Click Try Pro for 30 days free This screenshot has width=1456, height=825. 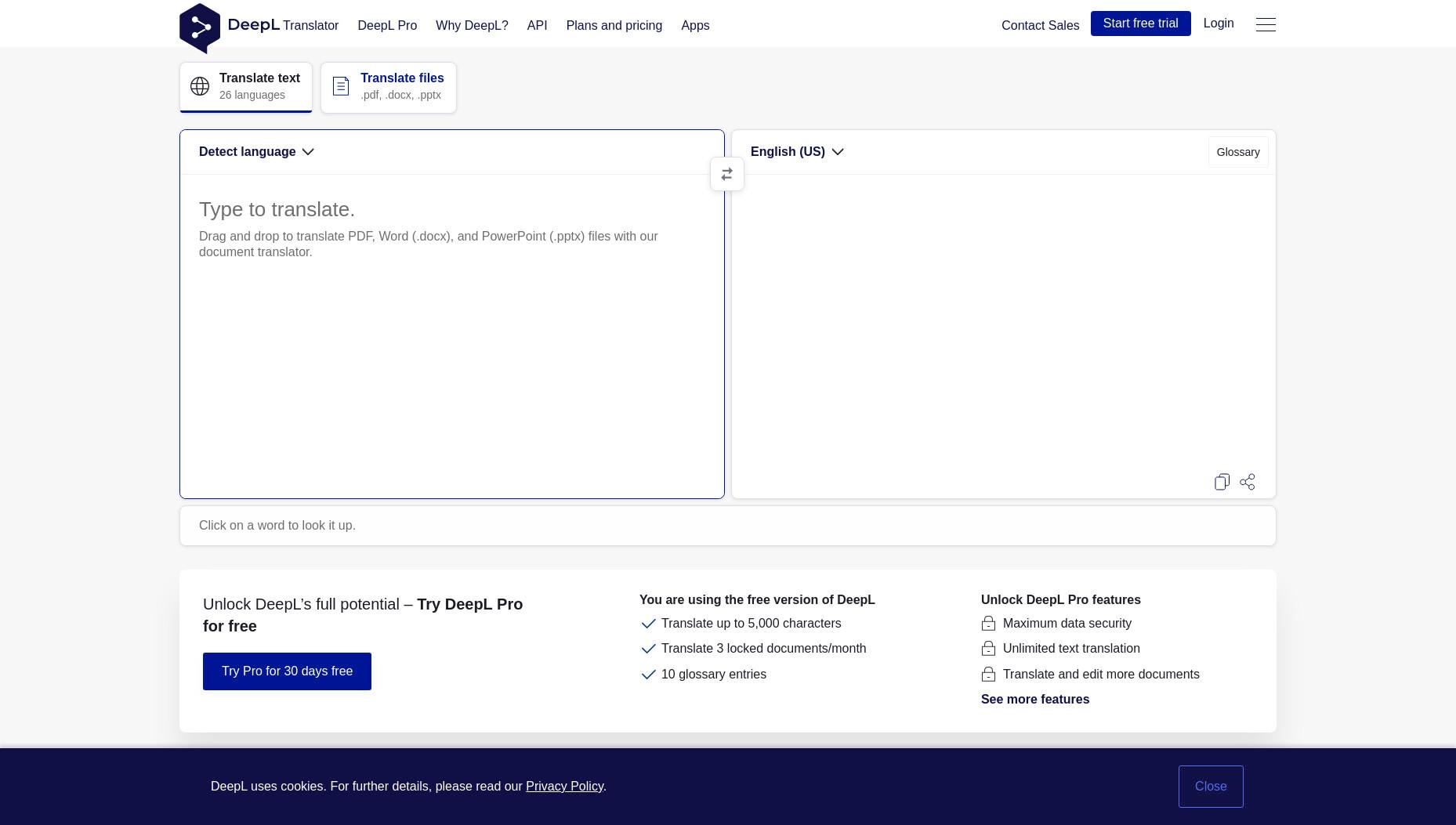[287, 671]
